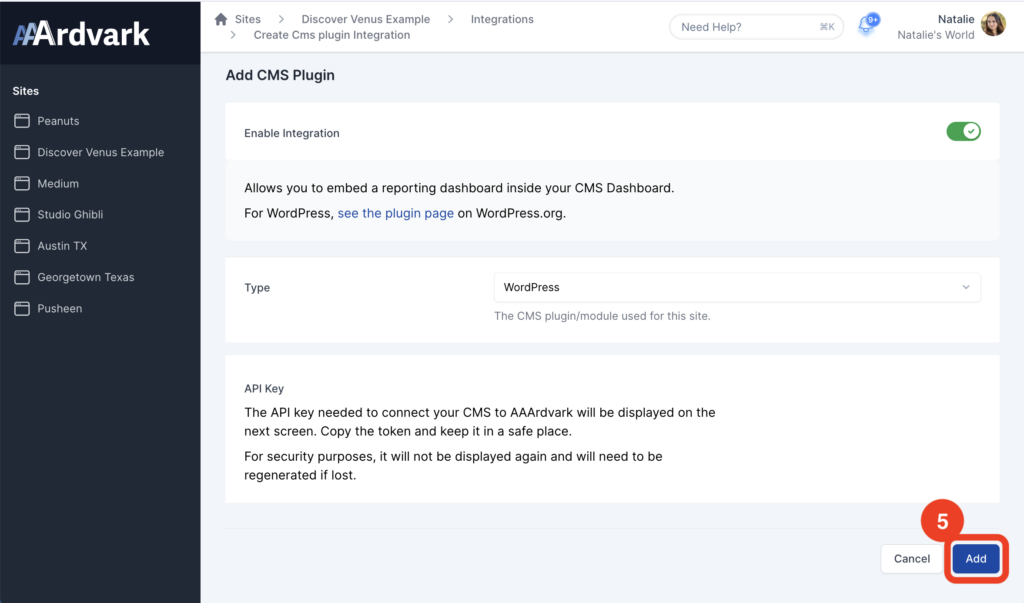Image resolution: width=1024 pixels, height=603 pixels.
Task: Click the Peanuts site window icon
Action: click(x=21, y=121)
